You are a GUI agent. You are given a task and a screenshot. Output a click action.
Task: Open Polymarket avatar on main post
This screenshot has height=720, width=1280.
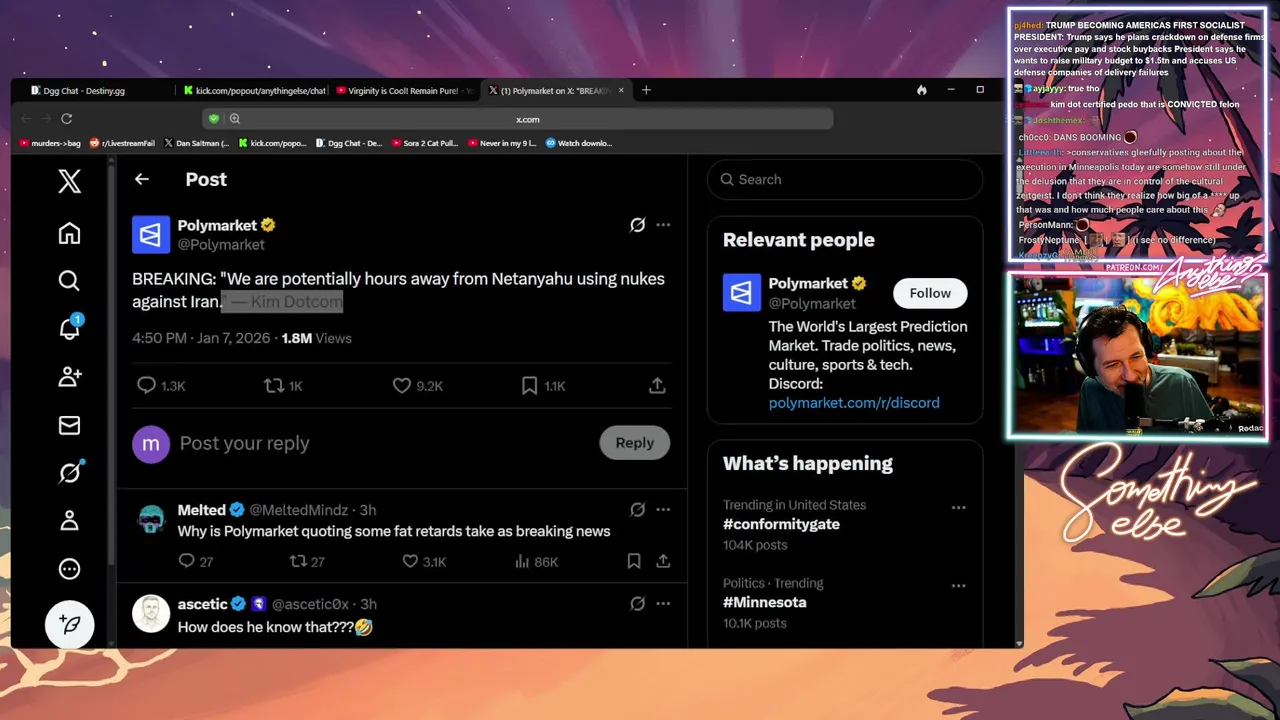[x=151, y=234]
